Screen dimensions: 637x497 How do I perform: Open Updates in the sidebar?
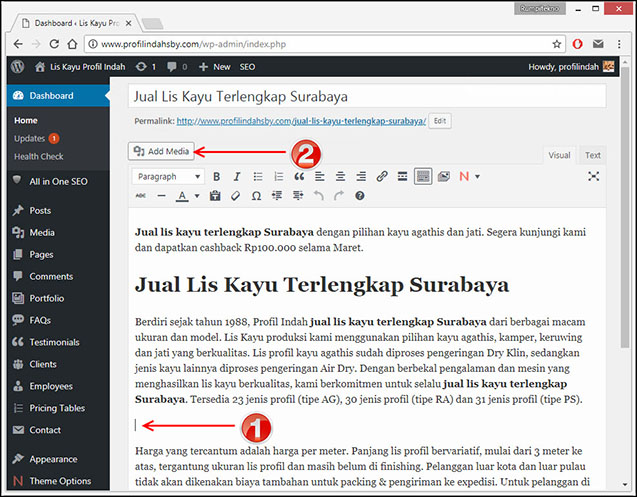(x=37, y=139)
